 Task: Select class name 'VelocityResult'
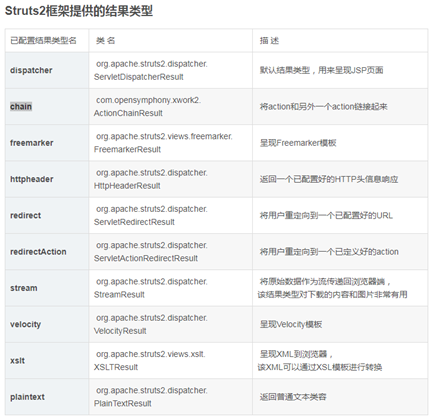click(x=120, y=331)
